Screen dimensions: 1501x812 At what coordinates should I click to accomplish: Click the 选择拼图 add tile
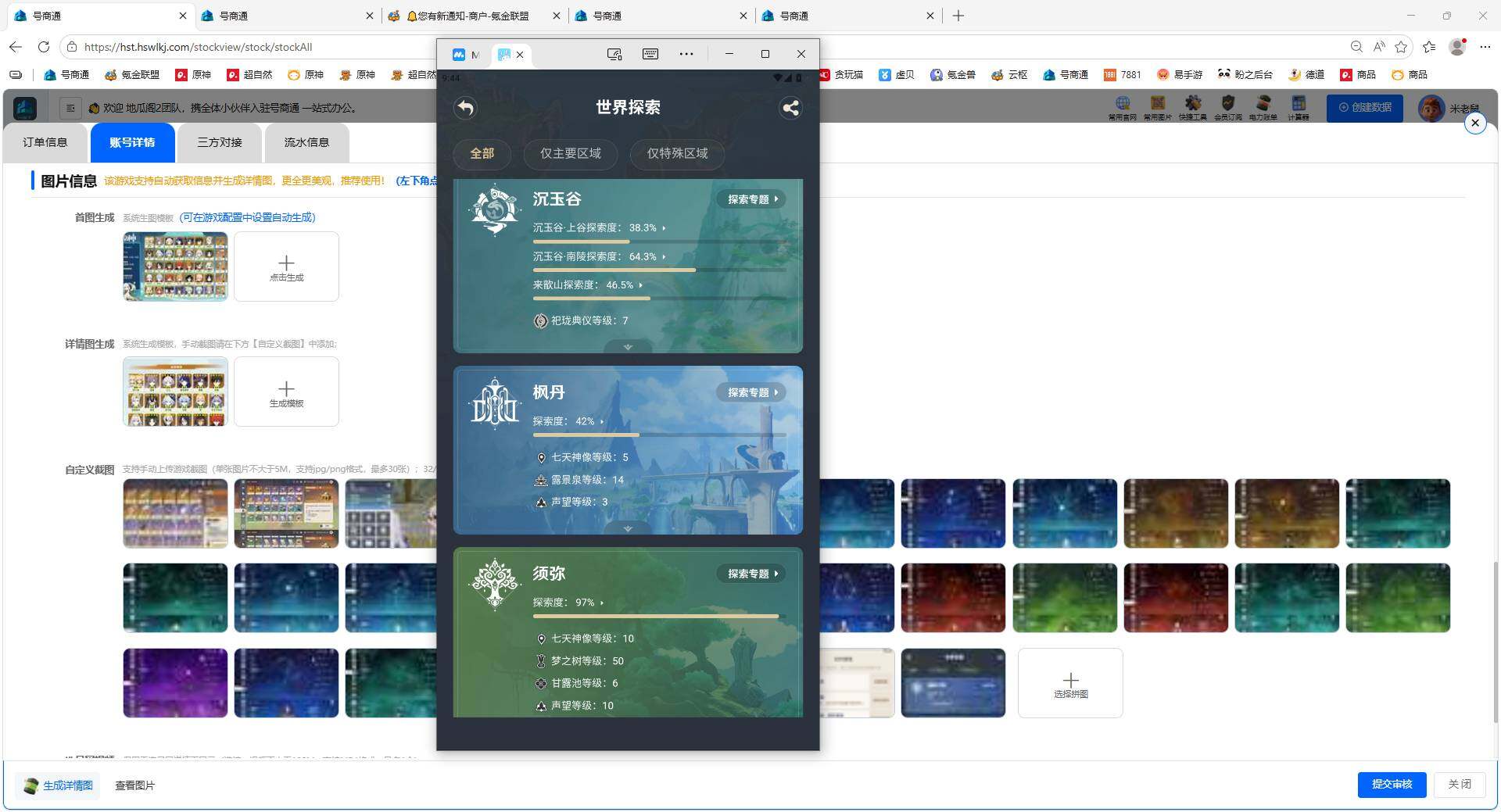tap(1070, 683)
